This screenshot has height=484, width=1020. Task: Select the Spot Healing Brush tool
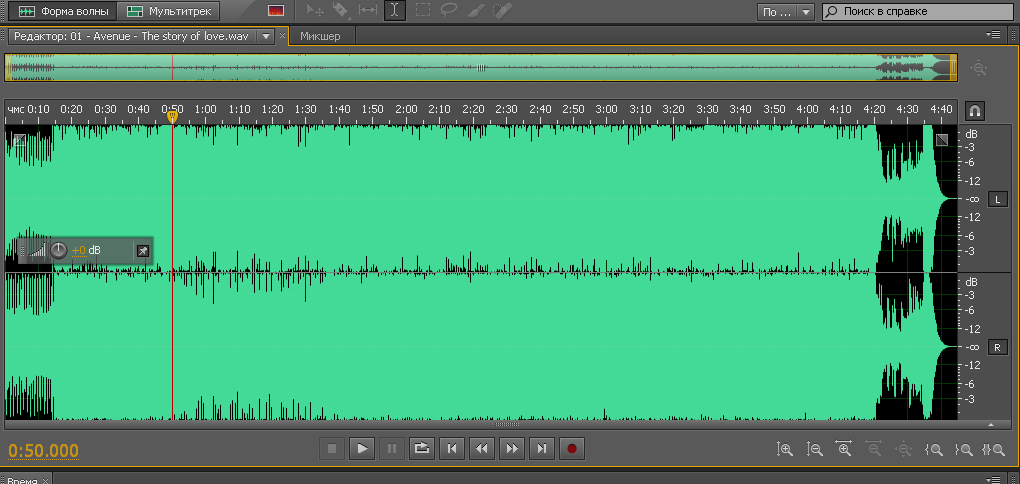(x=502, y=10)
